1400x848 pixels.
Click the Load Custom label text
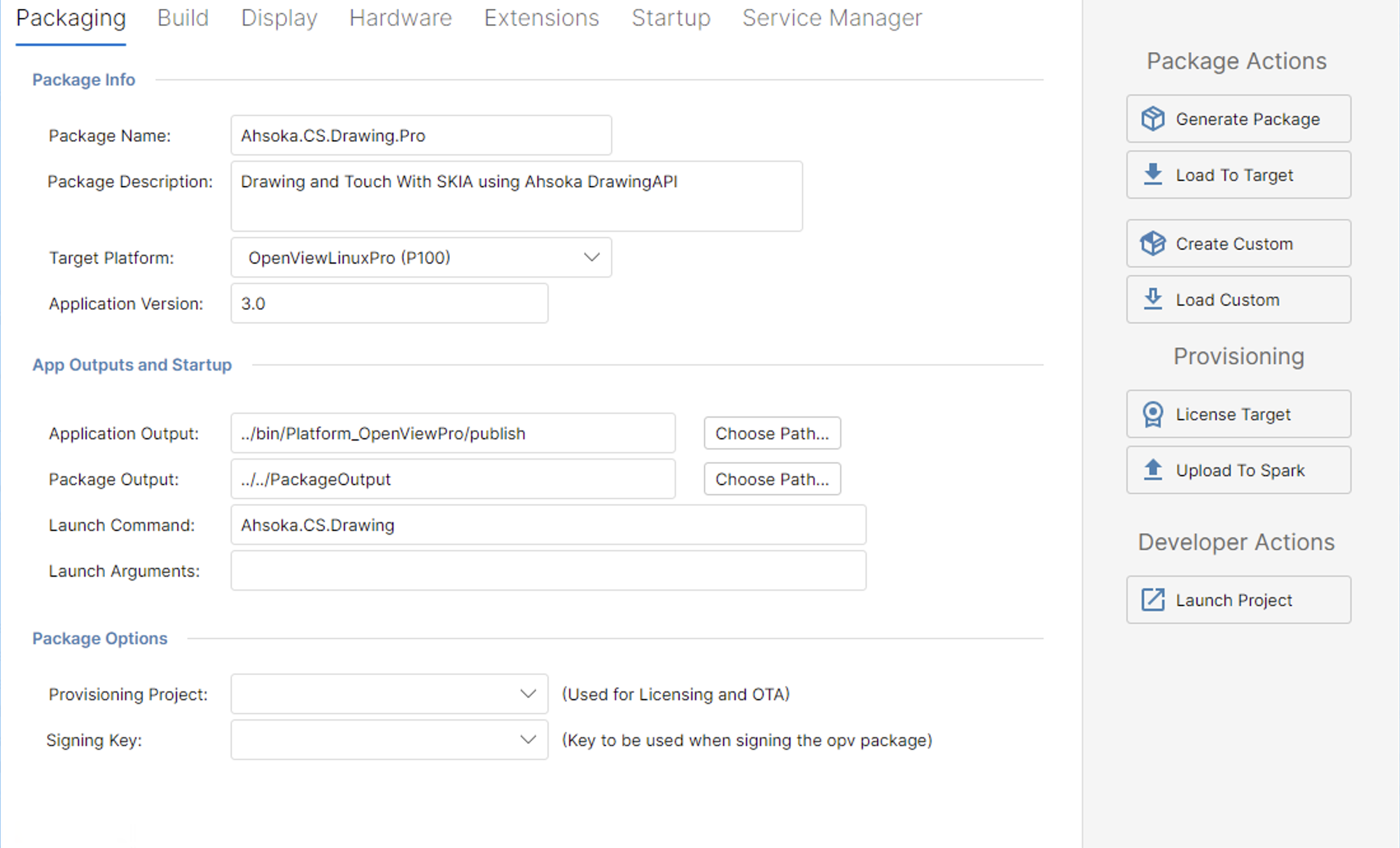point(1227,300)
